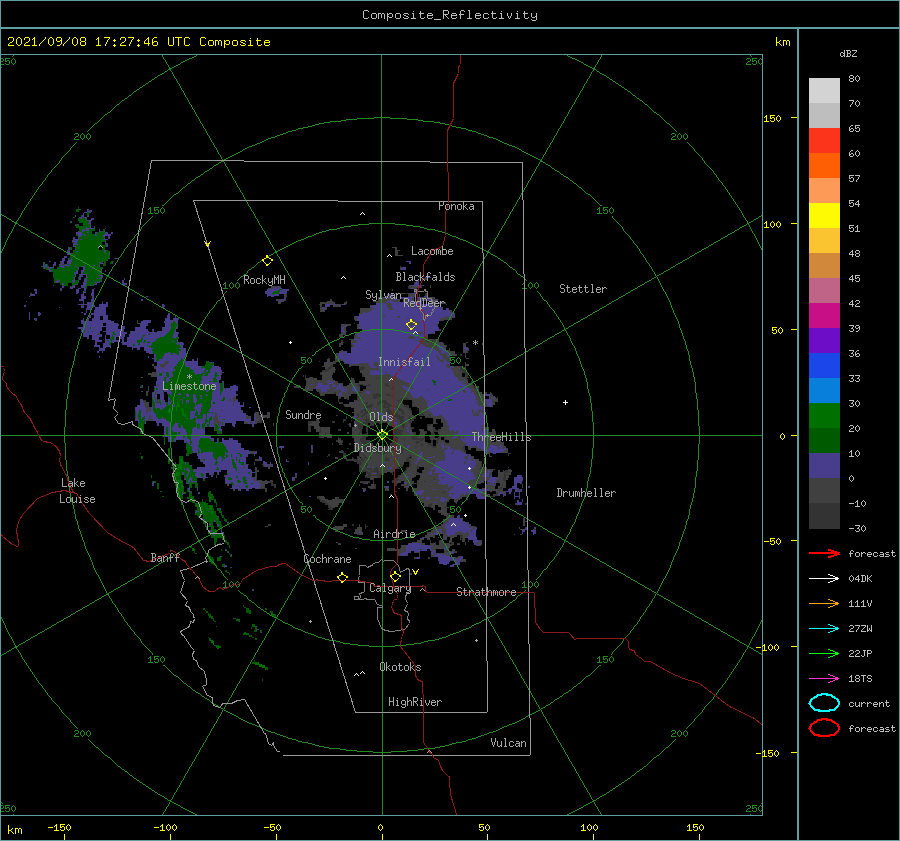Click the Vulcan label on the map
The width and height of the screenshot is (900, 841).
pos(508,743)
